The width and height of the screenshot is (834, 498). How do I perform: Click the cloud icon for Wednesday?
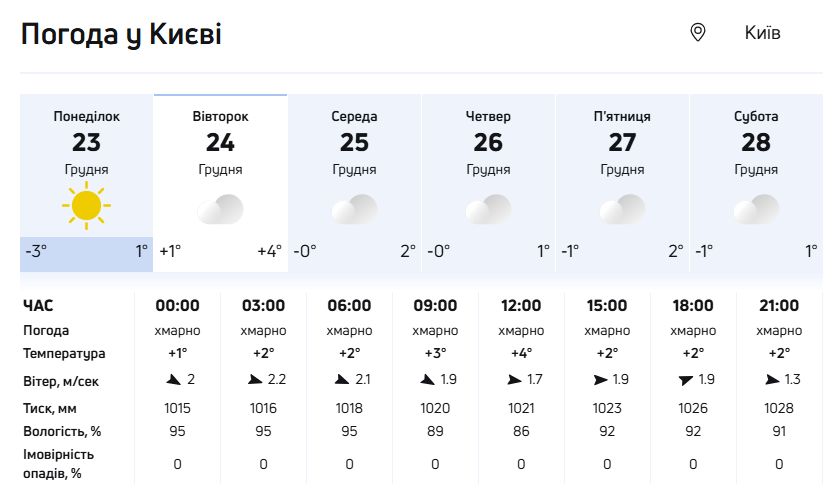click(x=354, y=209)
